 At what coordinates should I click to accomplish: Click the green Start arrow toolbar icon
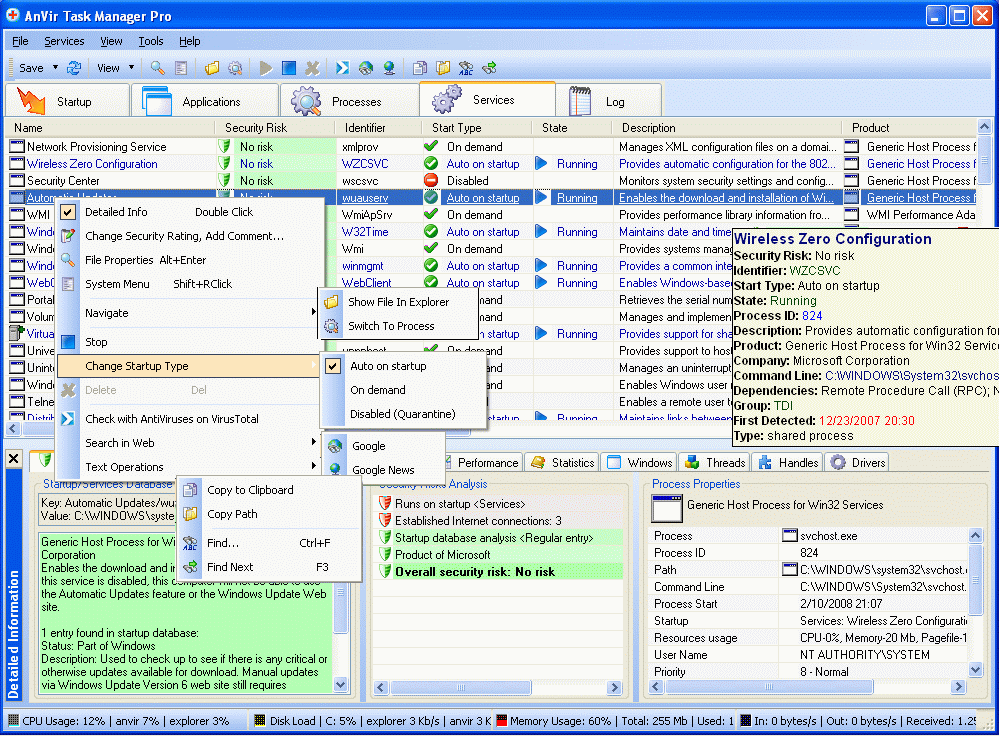tap(265, 68)
